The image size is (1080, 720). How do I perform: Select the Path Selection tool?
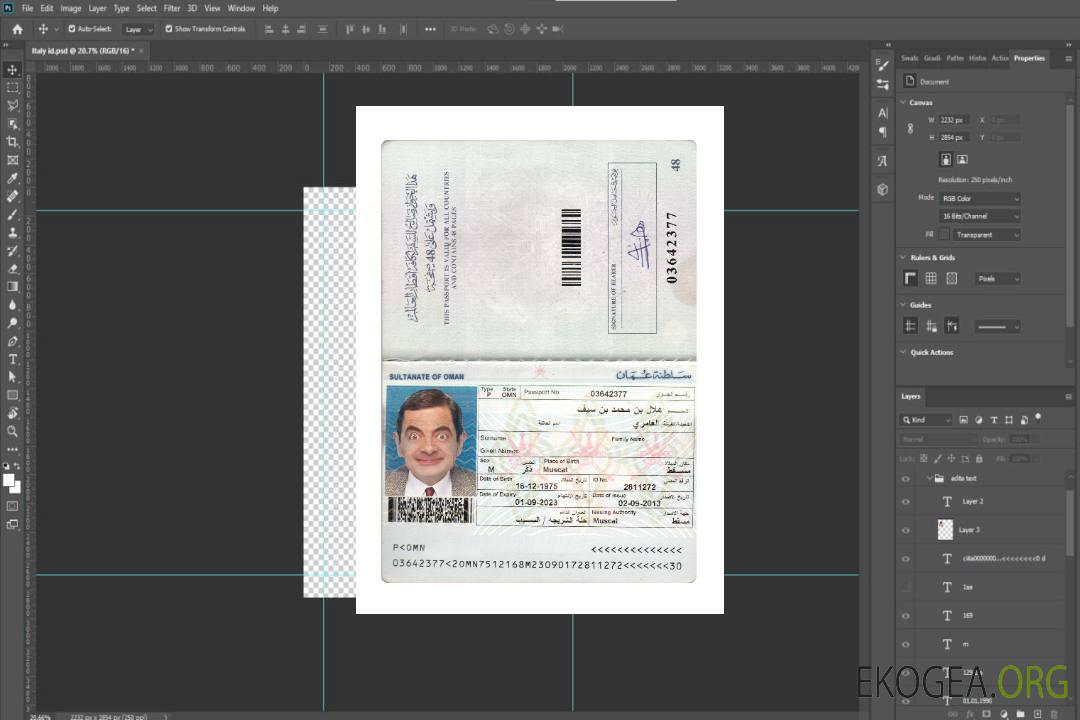pos(12,377)
